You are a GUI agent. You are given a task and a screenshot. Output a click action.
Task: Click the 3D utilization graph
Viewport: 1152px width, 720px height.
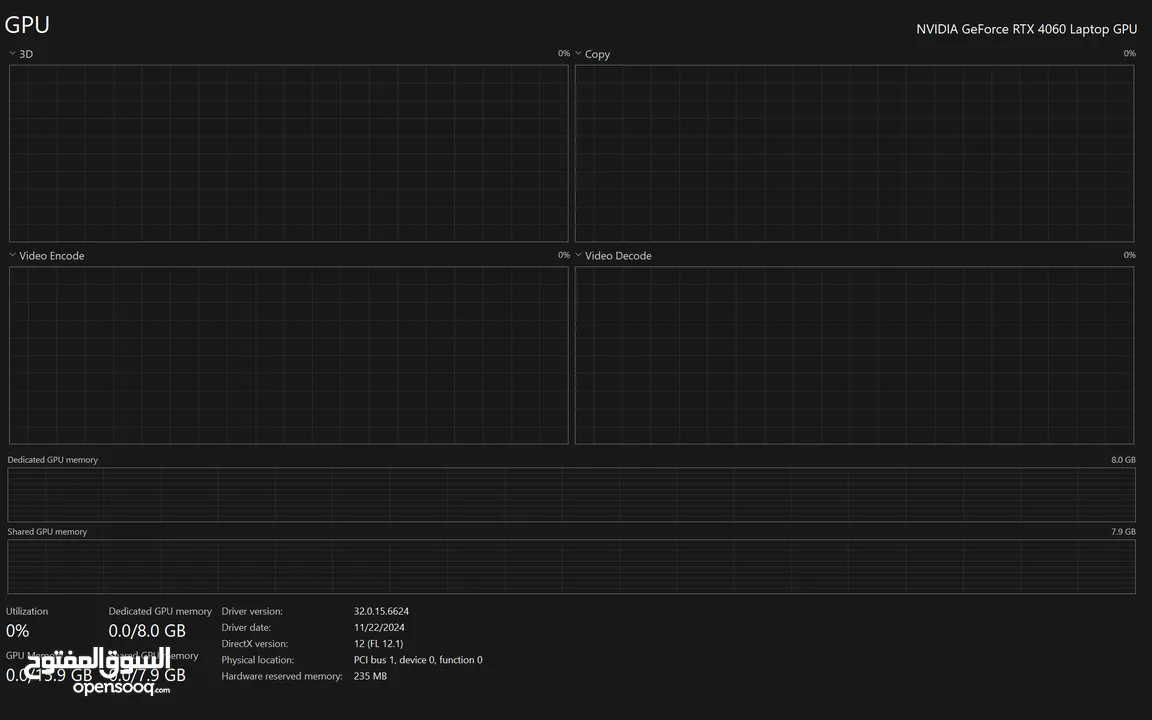[289, 153]
